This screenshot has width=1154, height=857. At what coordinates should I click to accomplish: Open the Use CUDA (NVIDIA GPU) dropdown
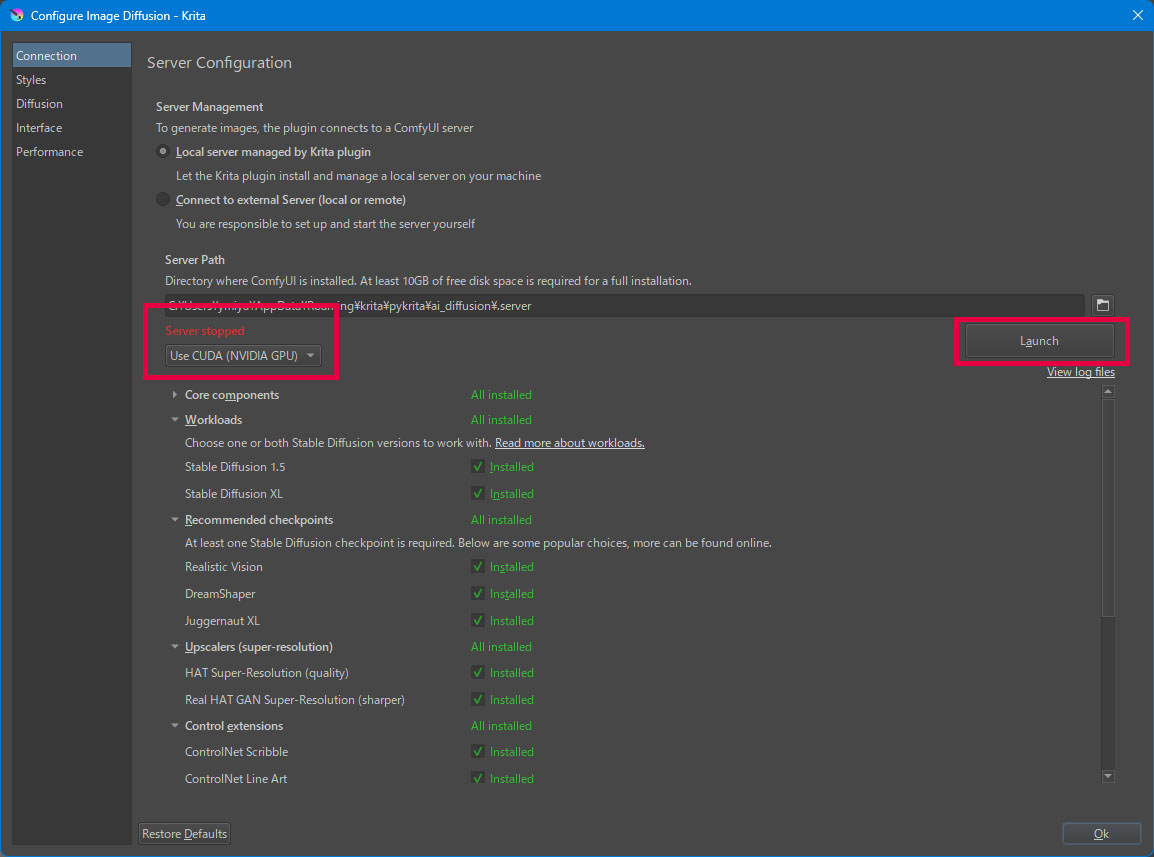pos(243,356)
